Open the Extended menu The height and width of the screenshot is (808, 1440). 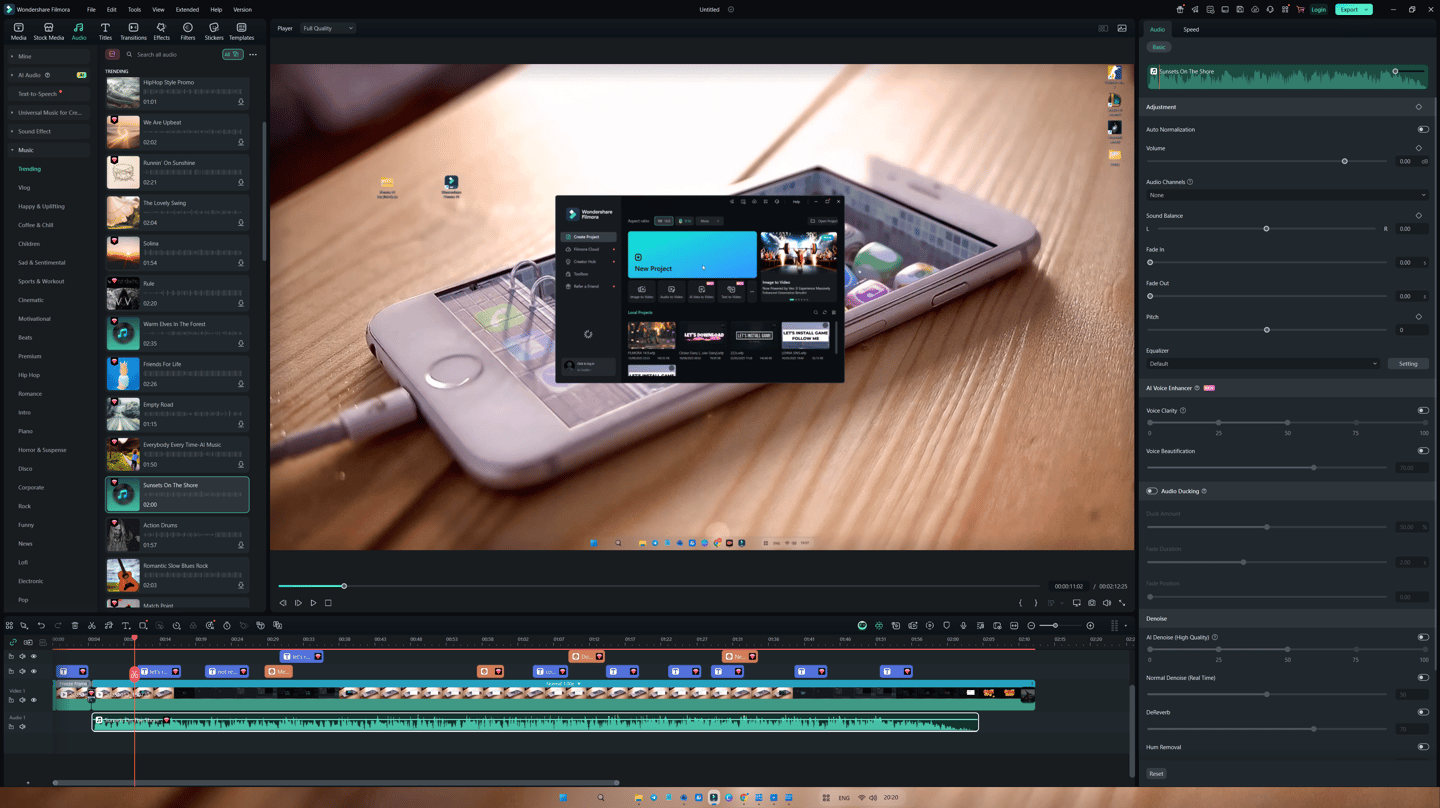coord(187,10)
